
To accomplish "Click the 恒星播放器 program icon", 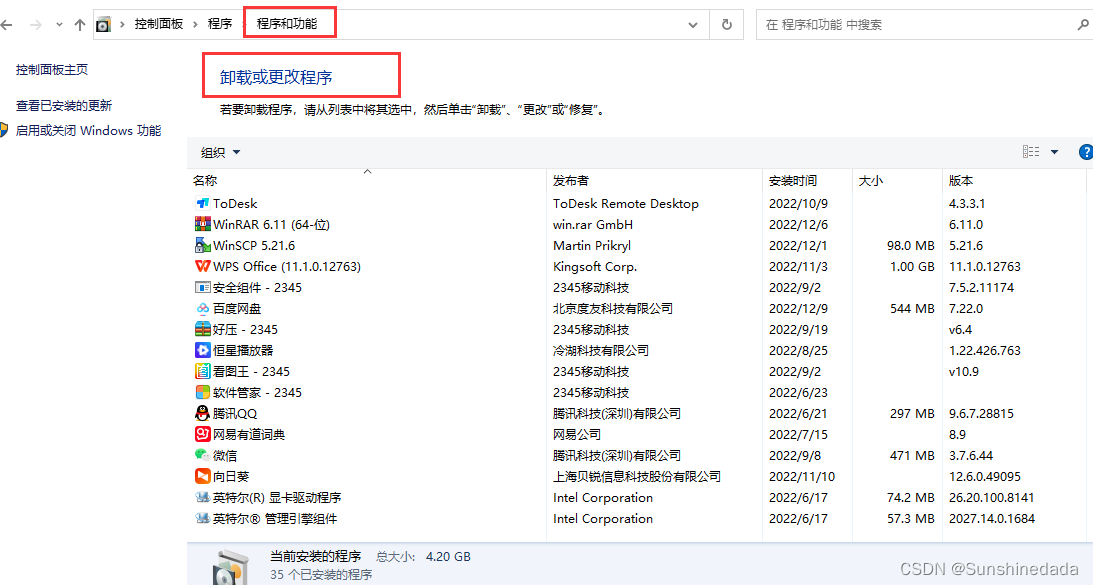I will (x=203, y=350).
